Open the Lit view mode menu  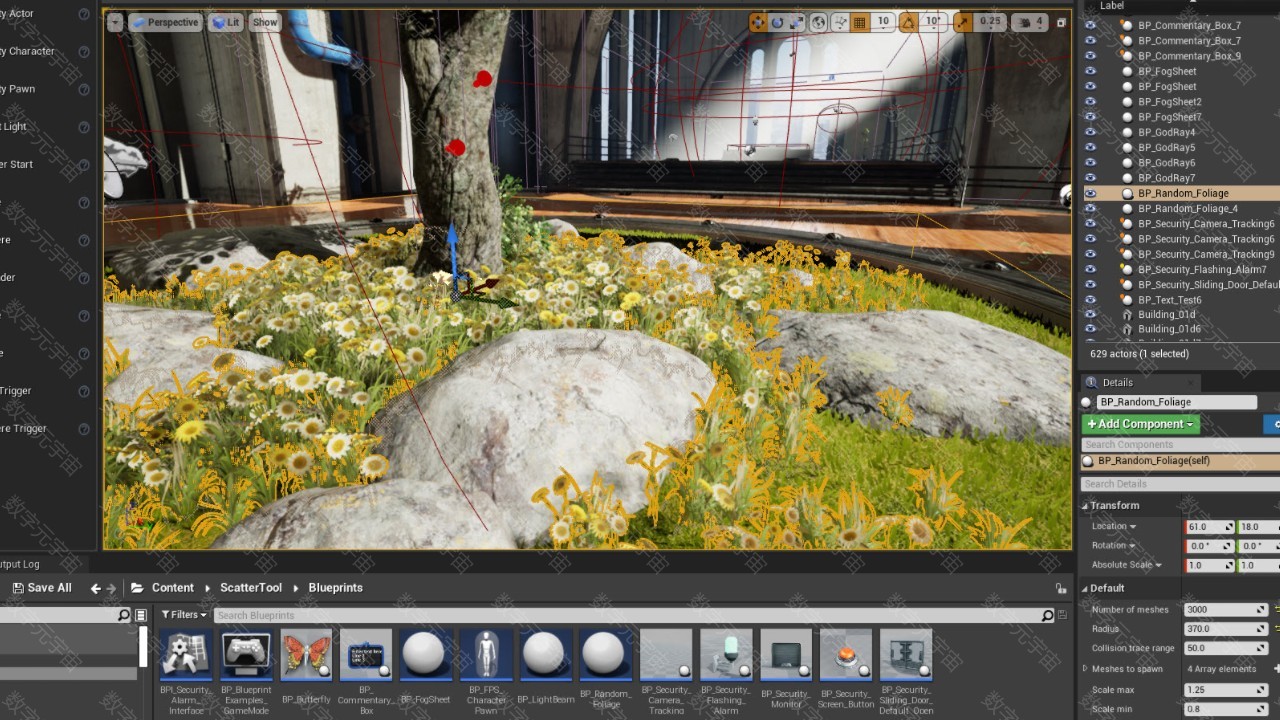(x=226, y=22)
